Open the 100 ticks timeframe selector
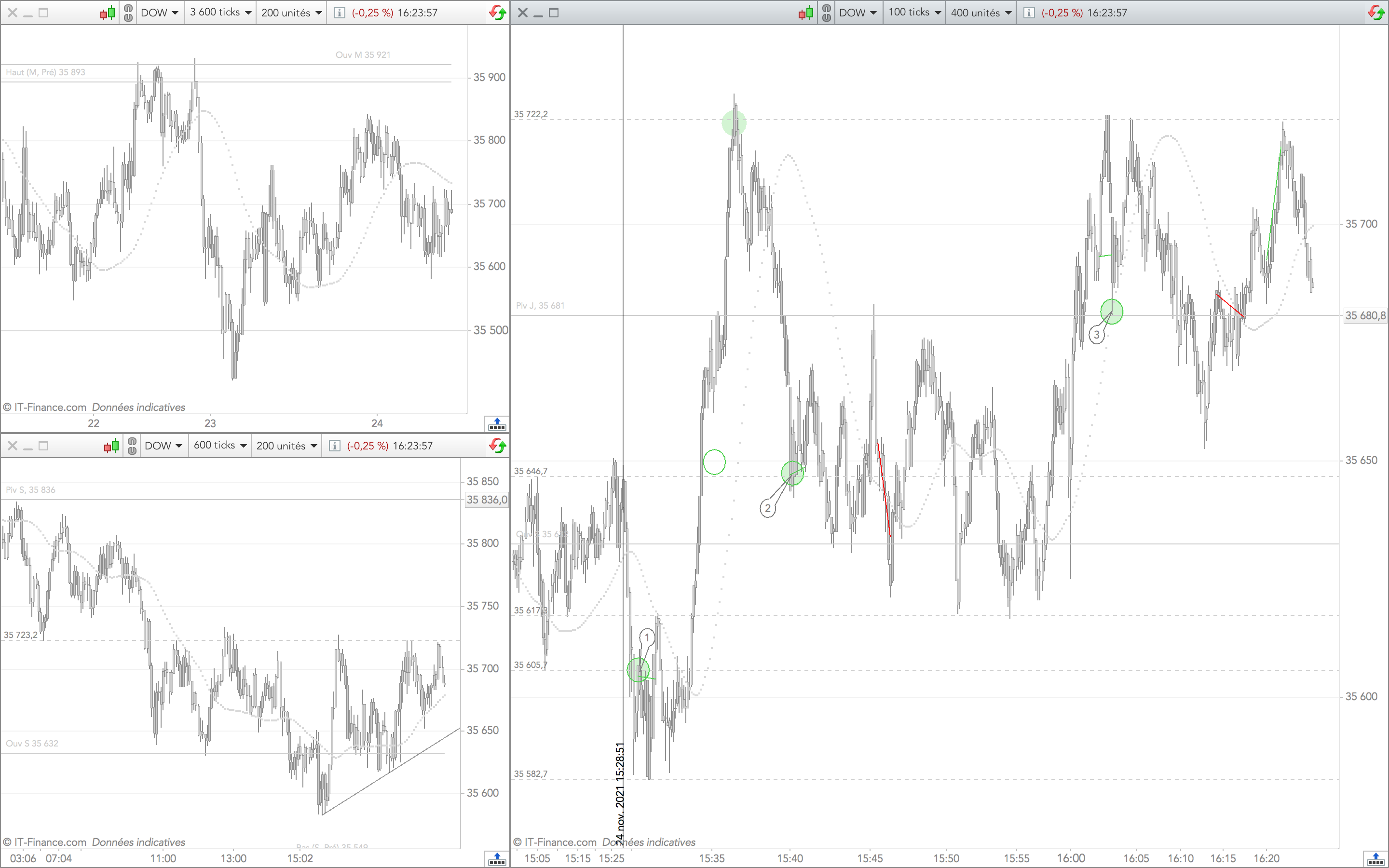This screenshot has height=868, width=1389. [x=914, y=13]
